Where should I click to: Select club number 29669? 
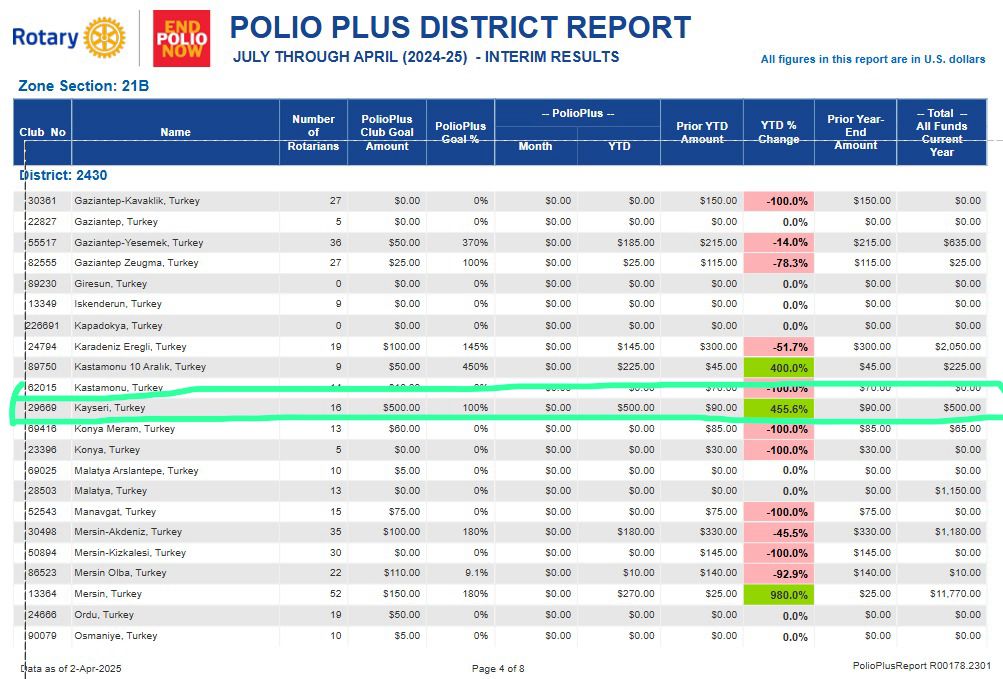42,408
